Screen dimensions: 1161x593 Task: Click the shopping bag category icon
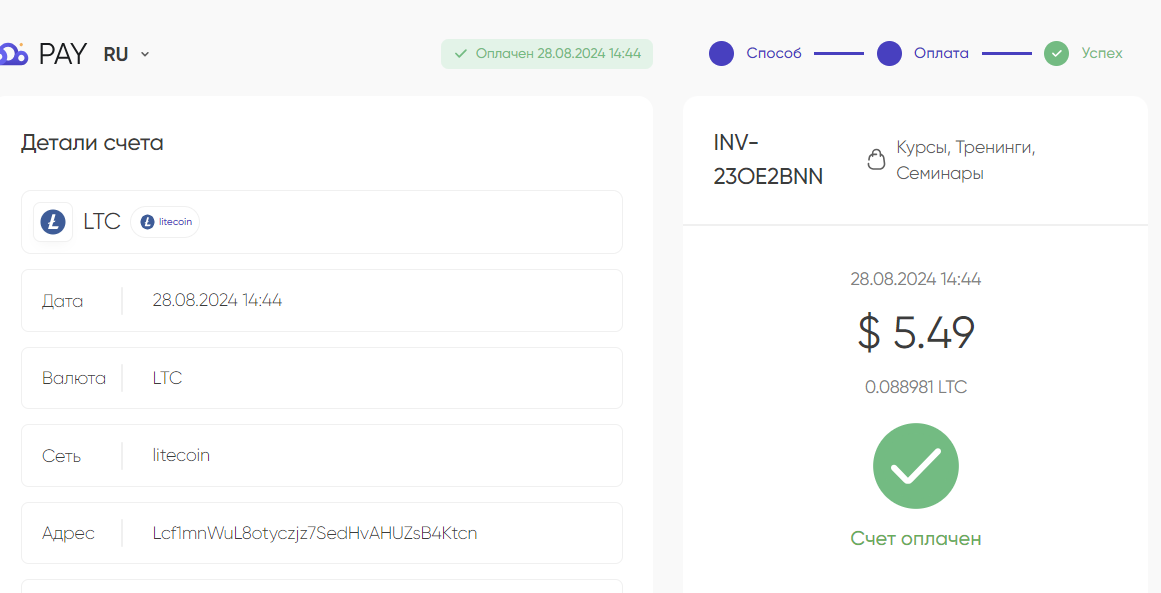[x=876, y=159]
